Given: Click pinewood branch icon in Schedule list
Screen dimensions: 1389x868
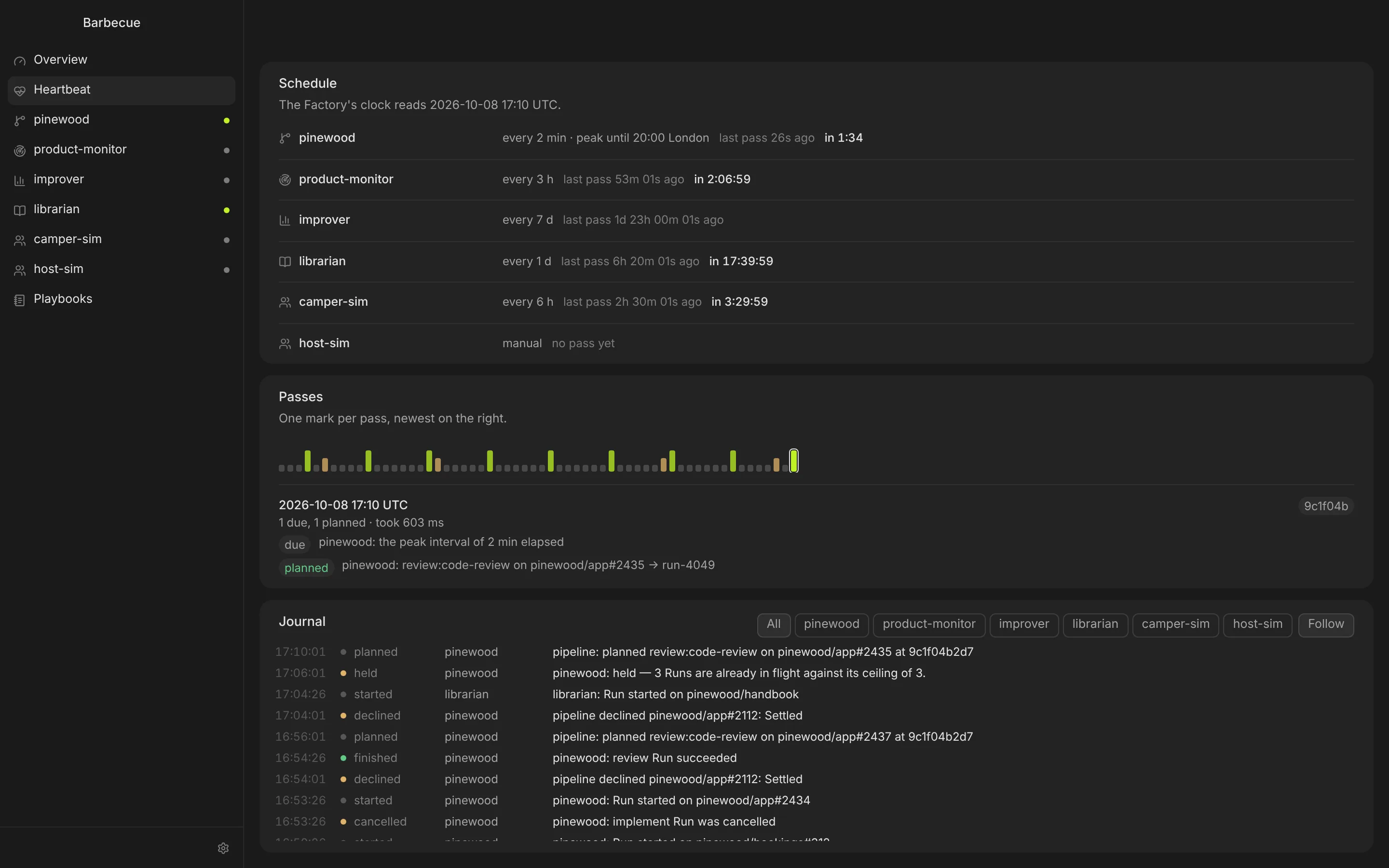Looking at the screenshot, I should 285,138.
